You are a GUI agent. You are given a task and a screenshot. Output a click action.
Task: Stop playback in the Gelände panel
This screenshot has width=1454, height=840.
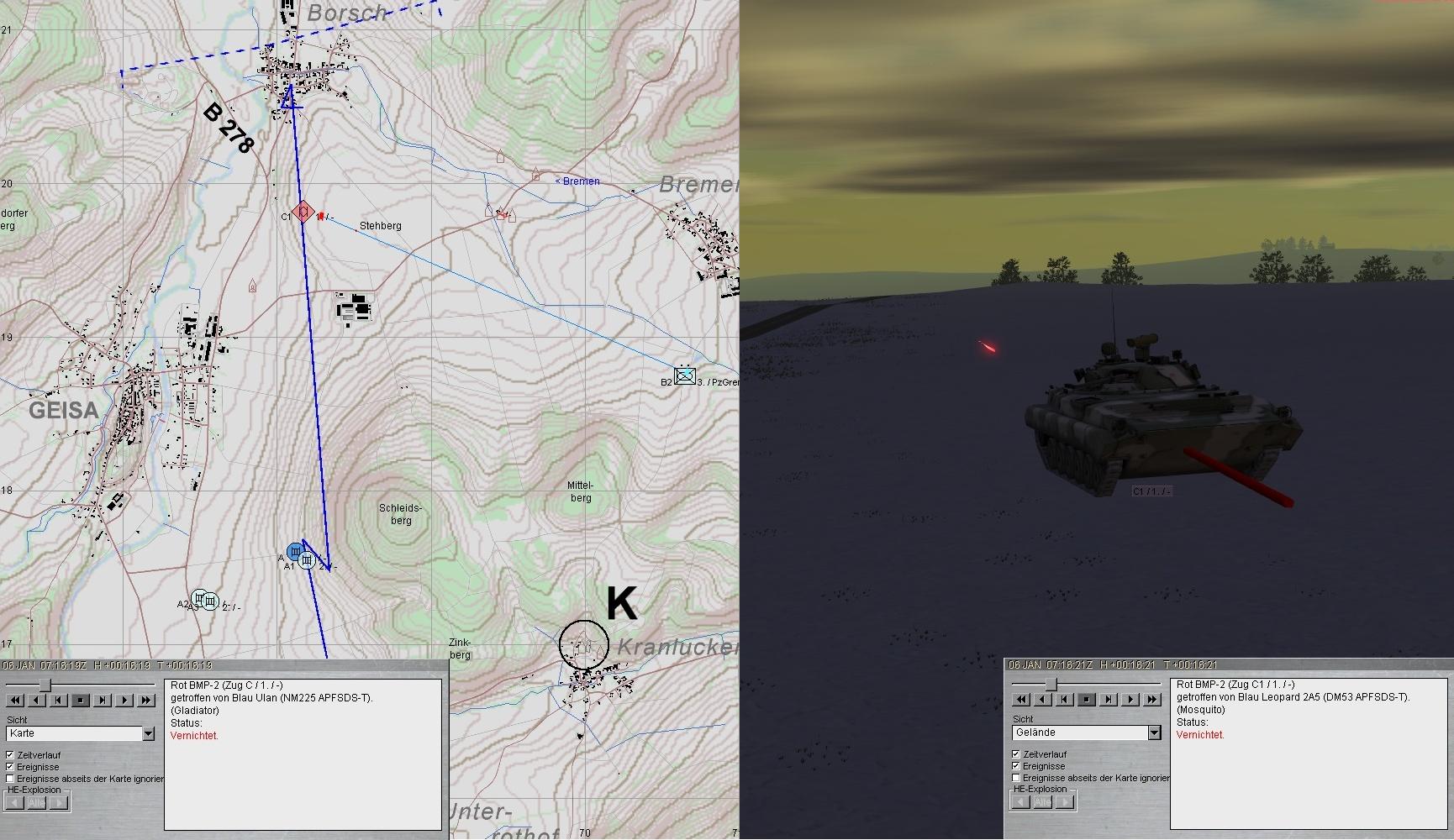[1087, 699]
